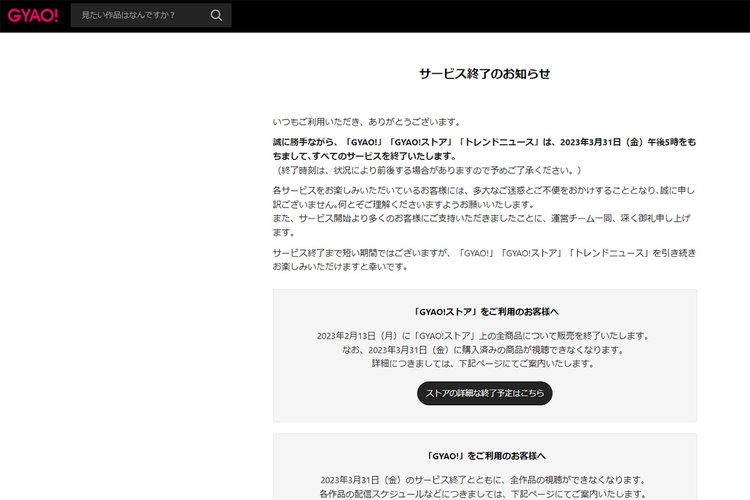The width and height of the screenshot is (750, 500).
Task: Click the （終了時刻は、状況により note line
Action: pyautogui.click(x=428, y=170)
